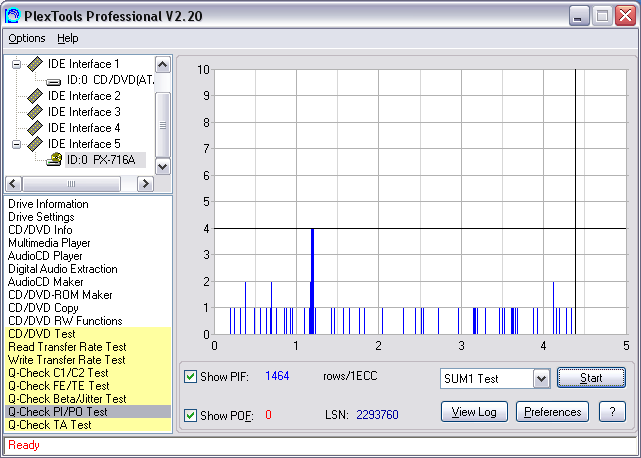The image size is (641, 458).
Task: Select IDE Interface 2 tree item
Action: coord(84,96)
